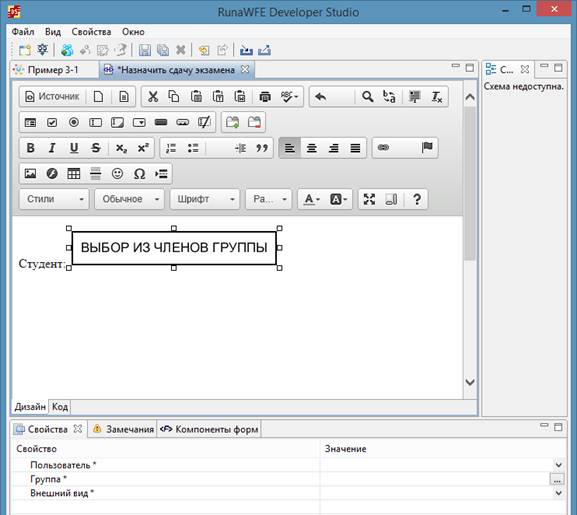Click the Find magnifier icon
577x515 pixels.
367,97
